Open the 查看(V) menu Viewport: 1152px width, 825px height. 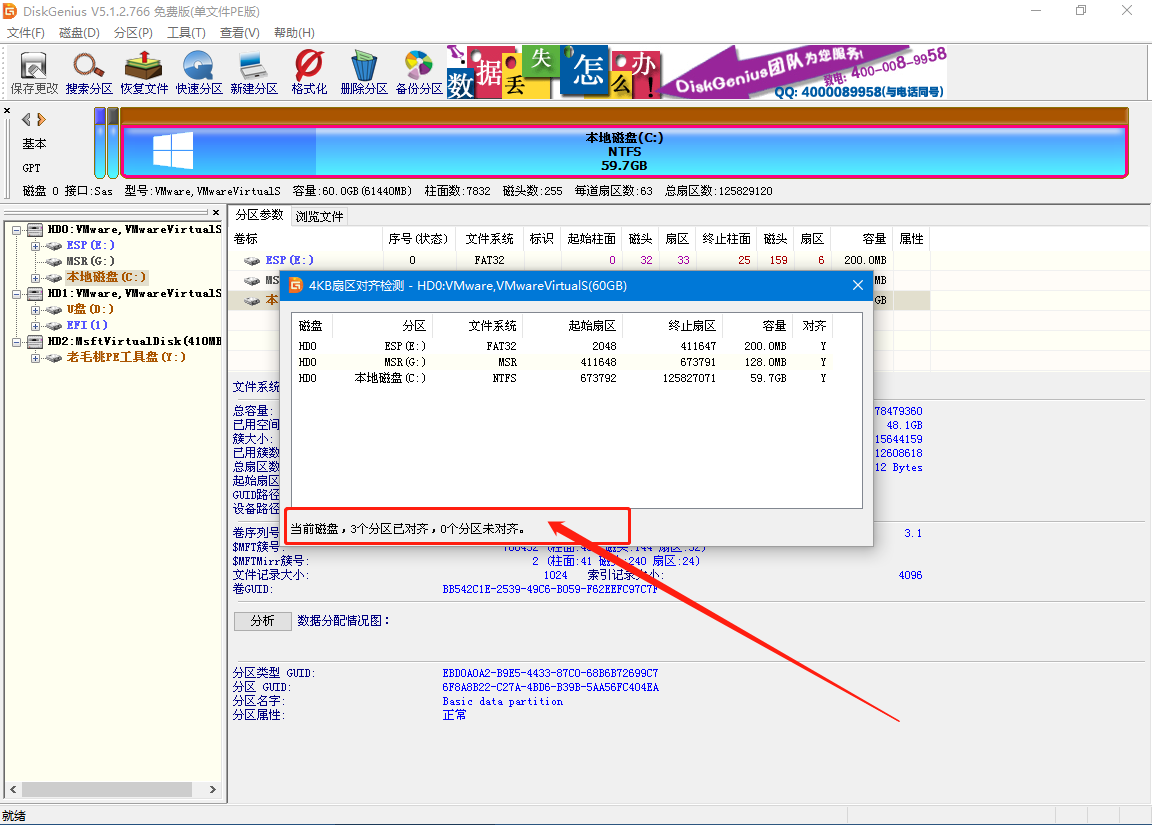pos(240,32)
